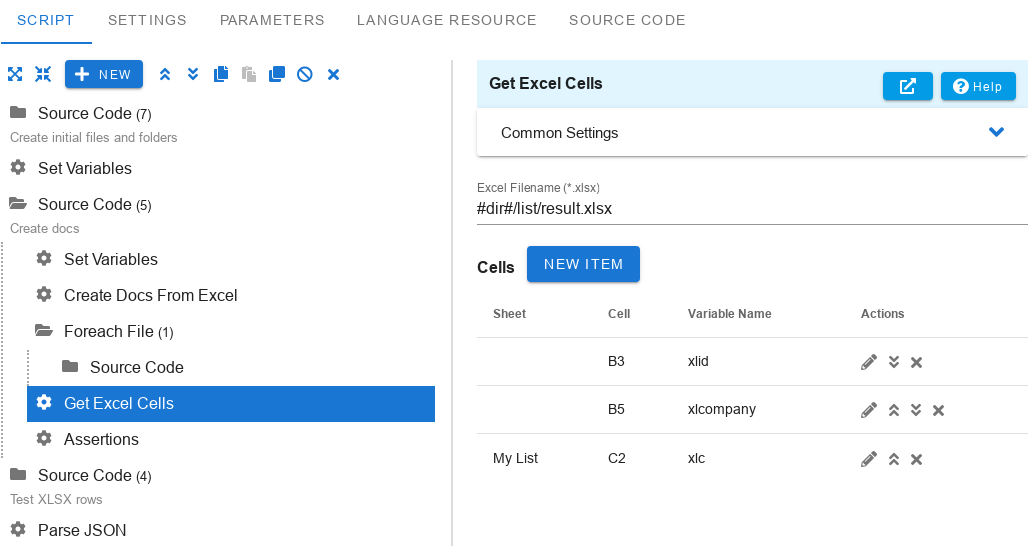Edit the xlid cell row
1036x546 pixels.
pos(869,362)
